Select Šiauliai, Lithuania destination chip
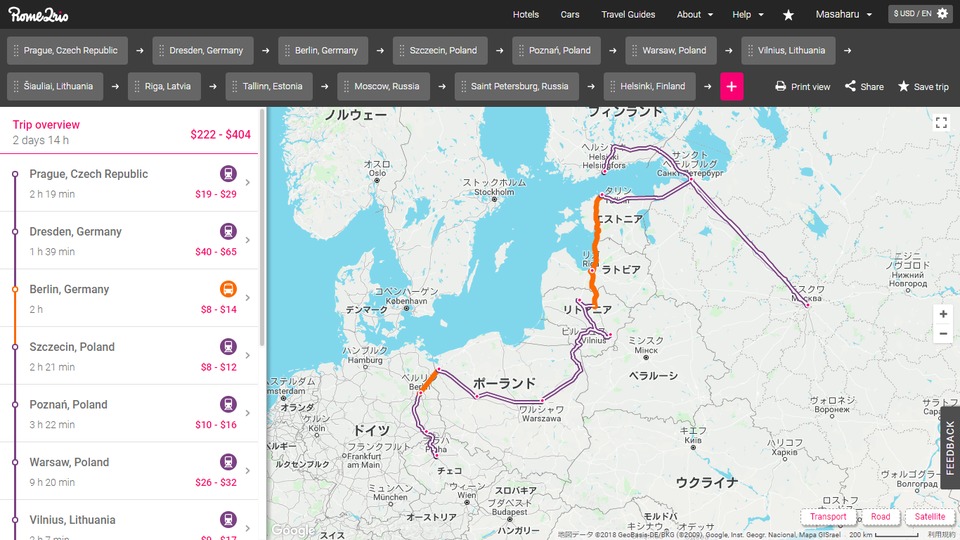The width and height of the screenshot is (960, 540). [55, 86]
